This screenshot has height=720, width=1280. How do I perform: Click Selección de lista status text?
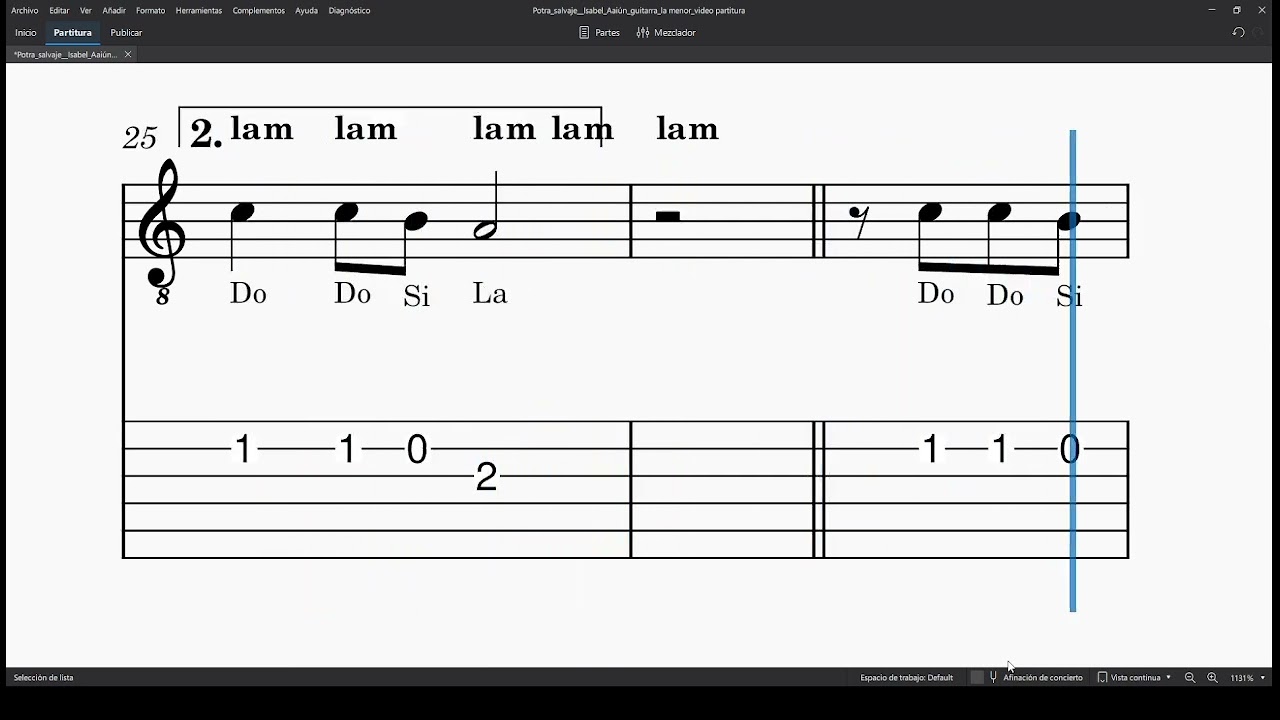43,678
